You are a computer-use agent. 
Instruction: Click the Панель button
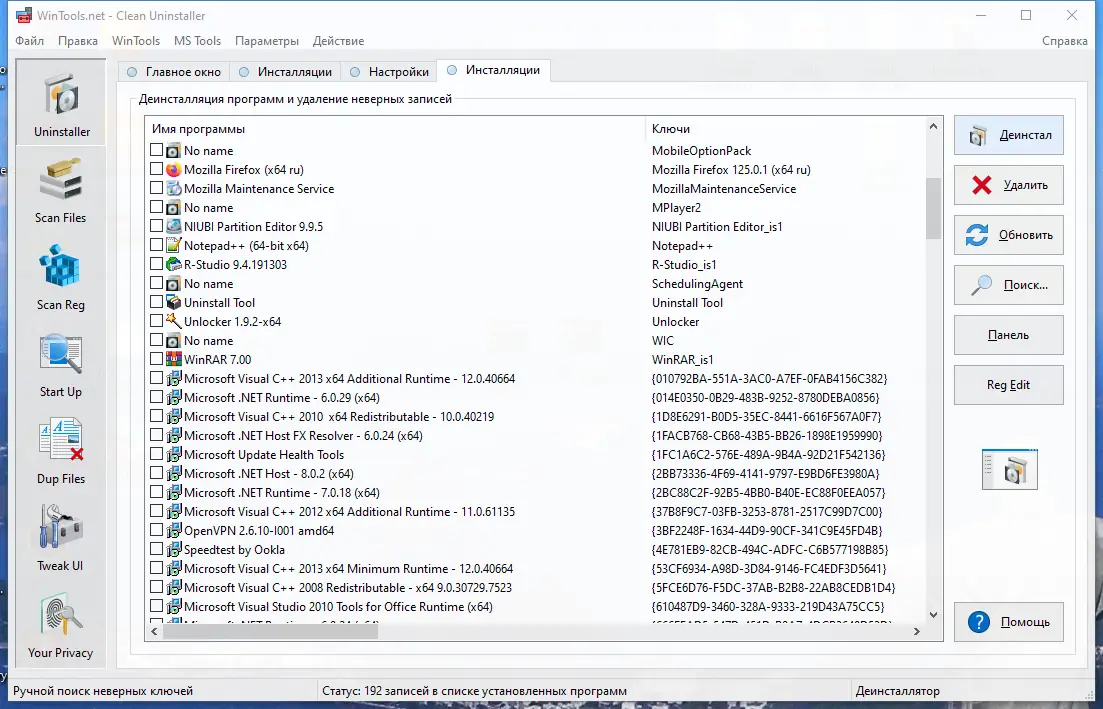1008,335
